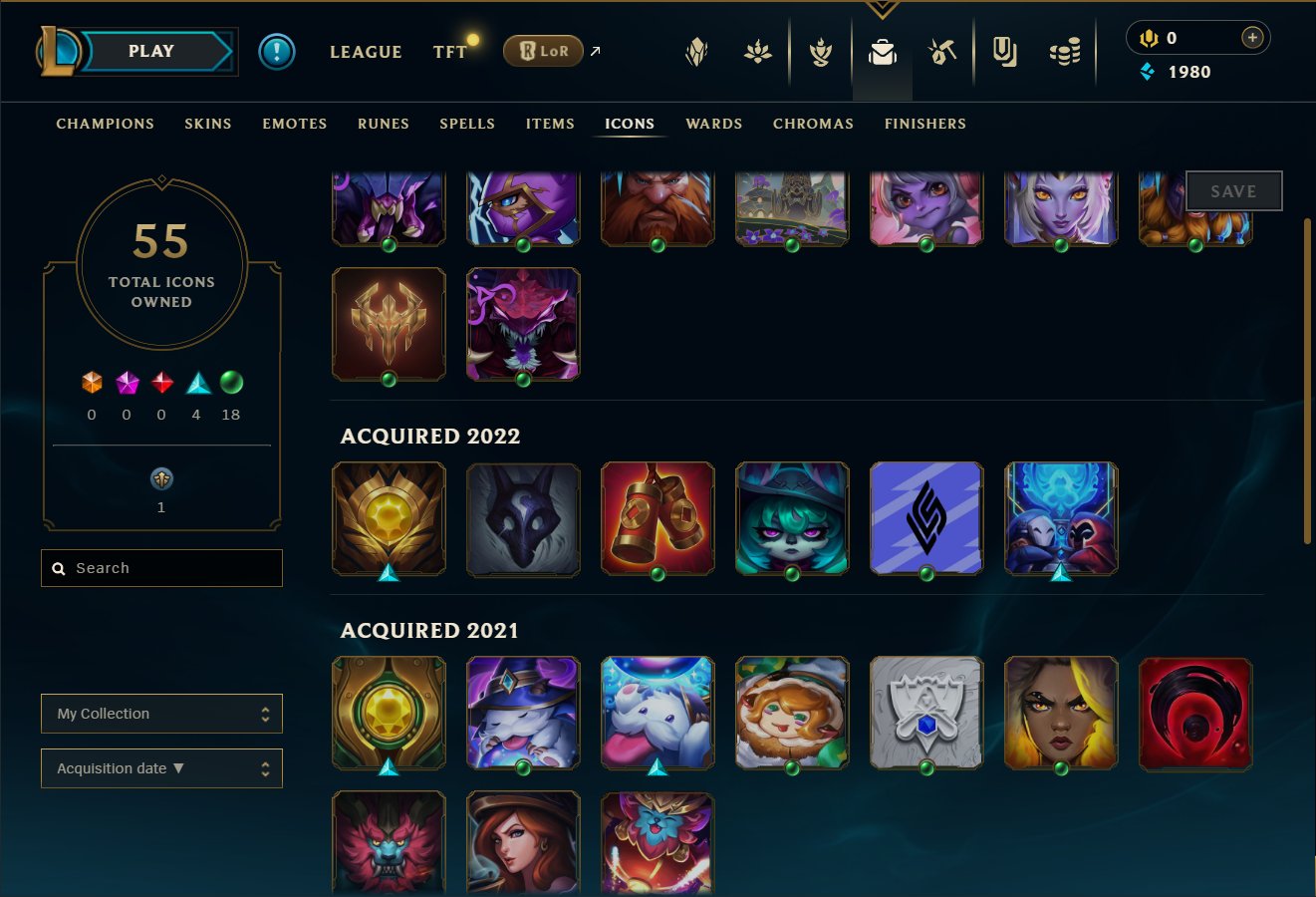Click the blue exclamation notification icon
Screen dimensions: 1316x897
277,52
